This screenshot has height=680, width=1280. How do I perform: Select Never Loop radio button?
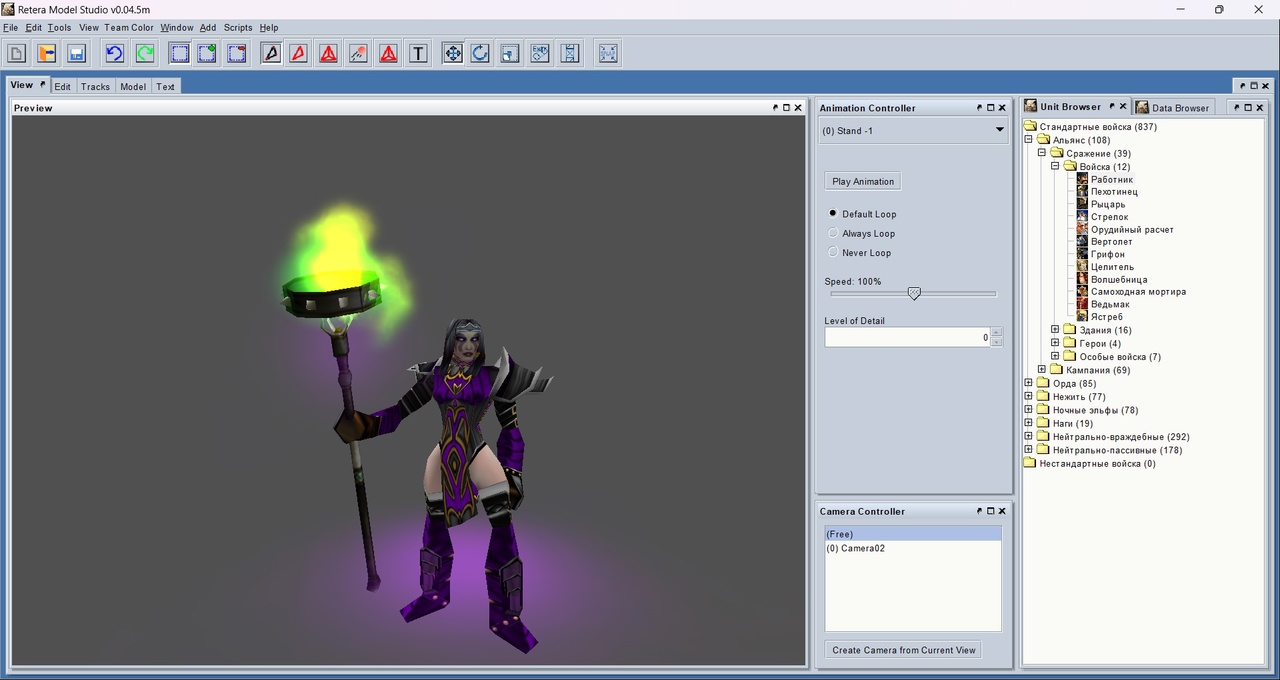pyautogui.click(x=833, y=252)
